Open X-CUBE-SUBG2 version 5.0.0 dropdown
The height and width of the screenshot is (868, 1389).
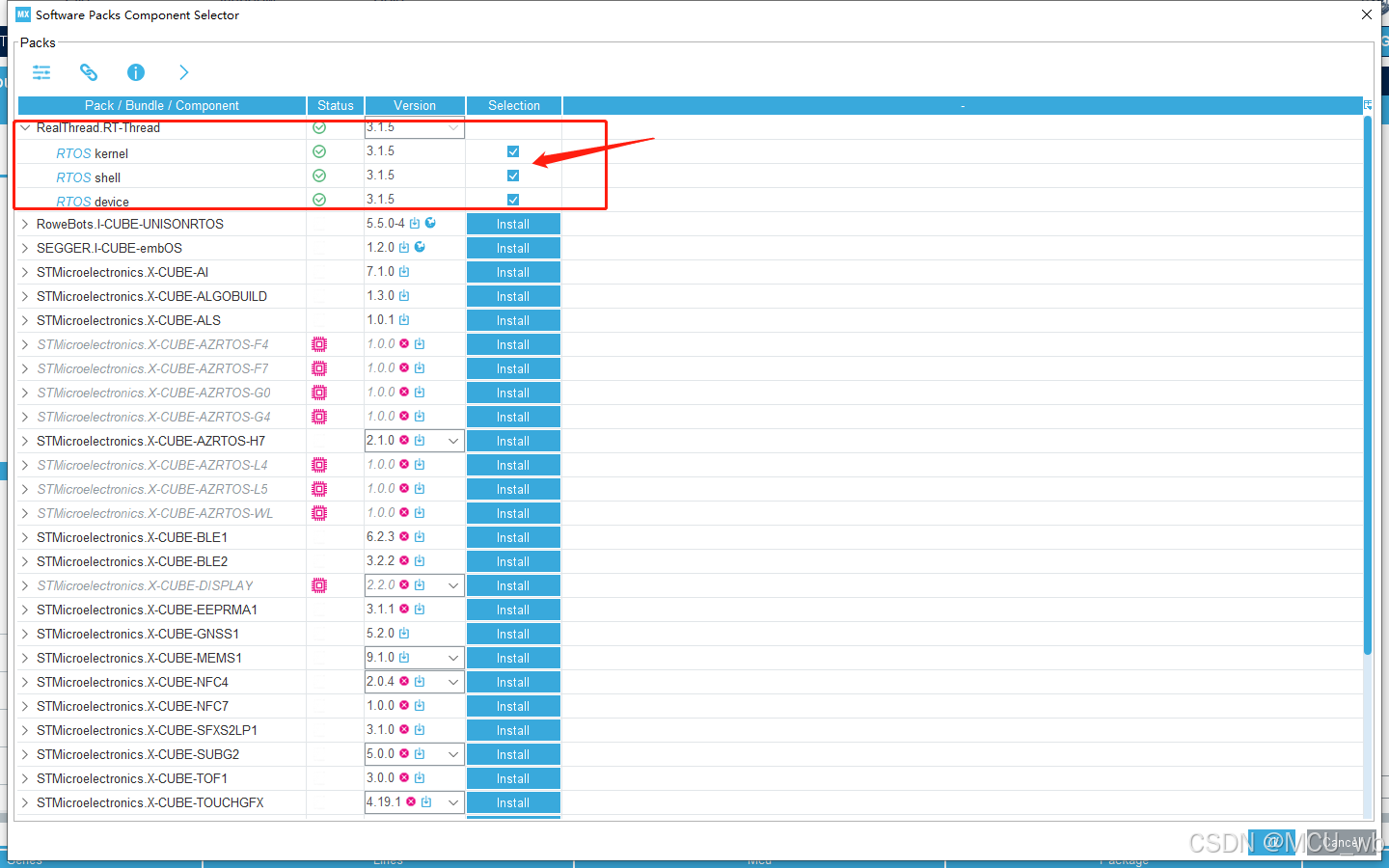[x=453, y=754]
